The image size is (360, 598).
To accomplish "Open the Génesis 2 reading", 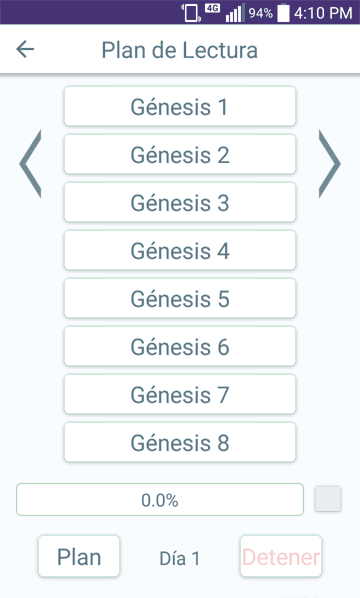I will coord(180,154).
